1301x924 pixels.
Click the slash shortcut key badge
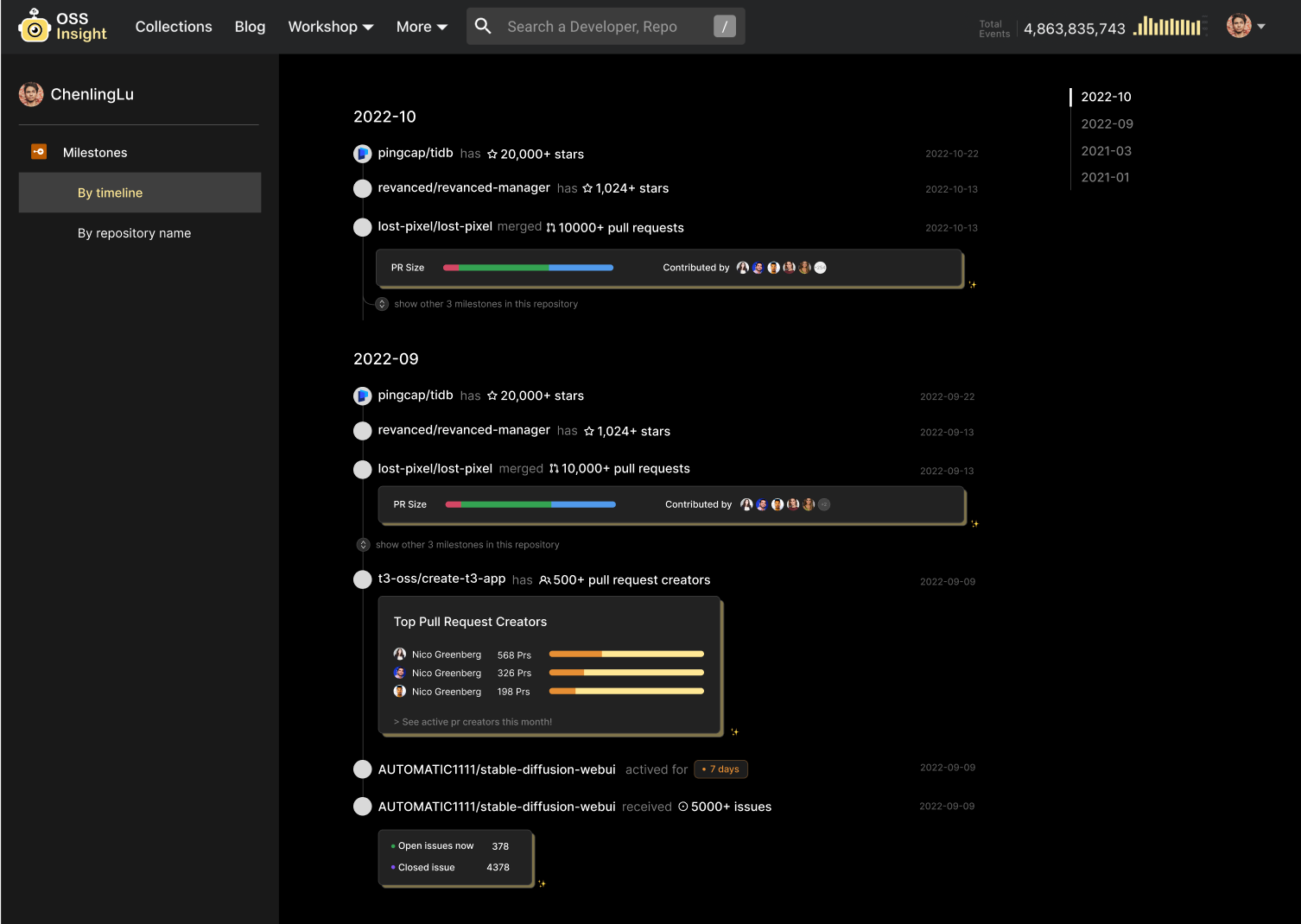[725, 27]
